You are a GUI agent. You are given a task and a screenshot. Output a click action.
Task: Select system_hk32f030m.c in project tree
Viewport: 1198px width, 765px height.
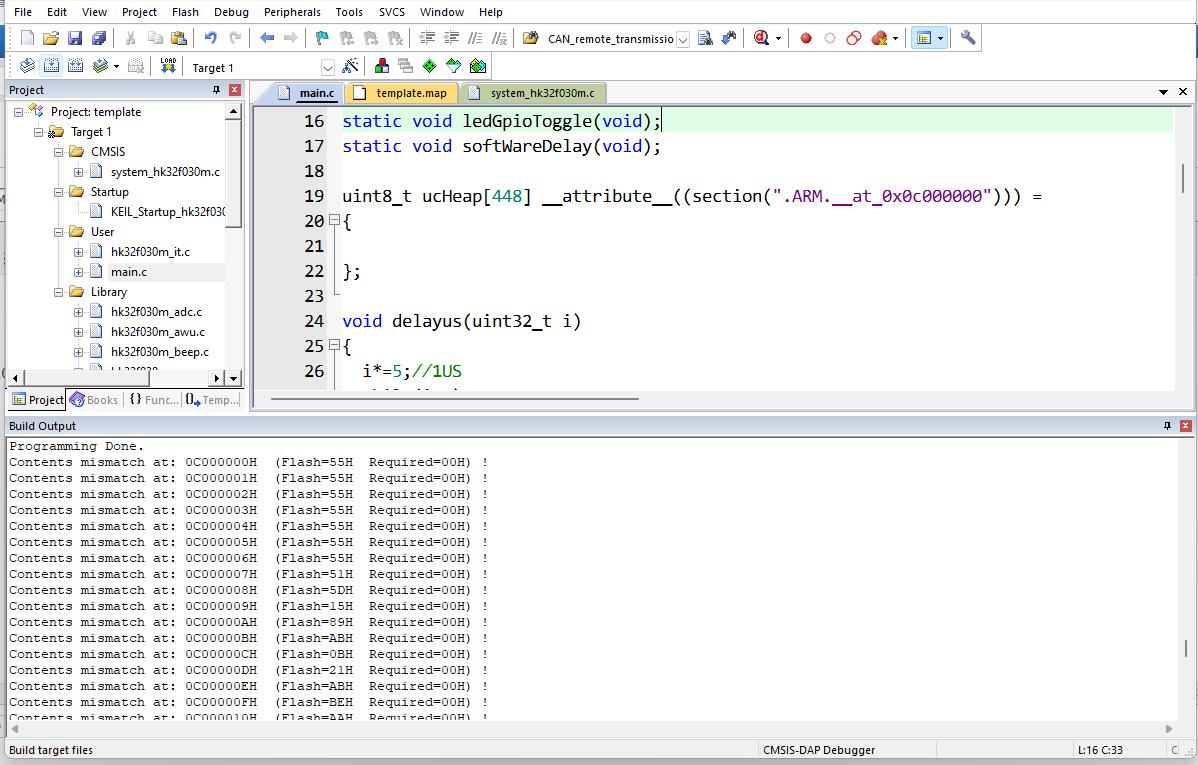[164, 172]
